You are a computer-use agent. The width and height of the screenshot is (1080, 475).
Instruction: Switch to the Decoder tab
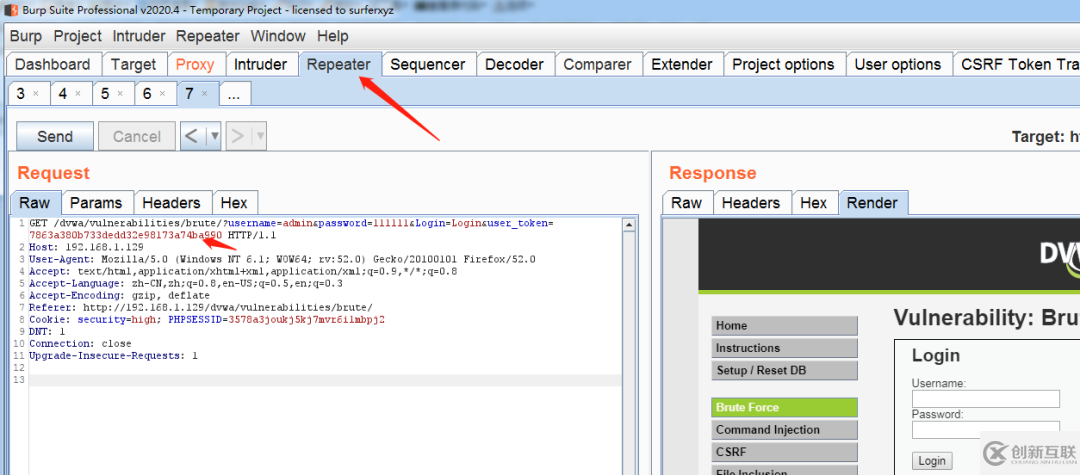(x=515, y=65)
